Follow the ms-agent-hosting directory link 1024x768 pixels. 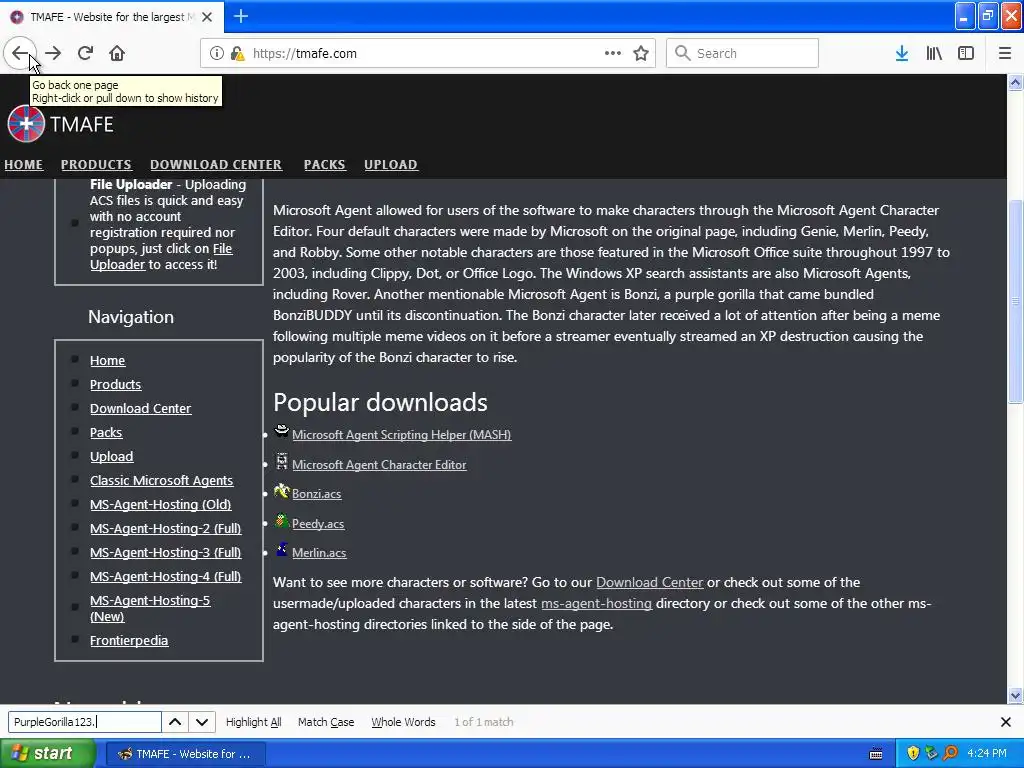click(597, 603)
